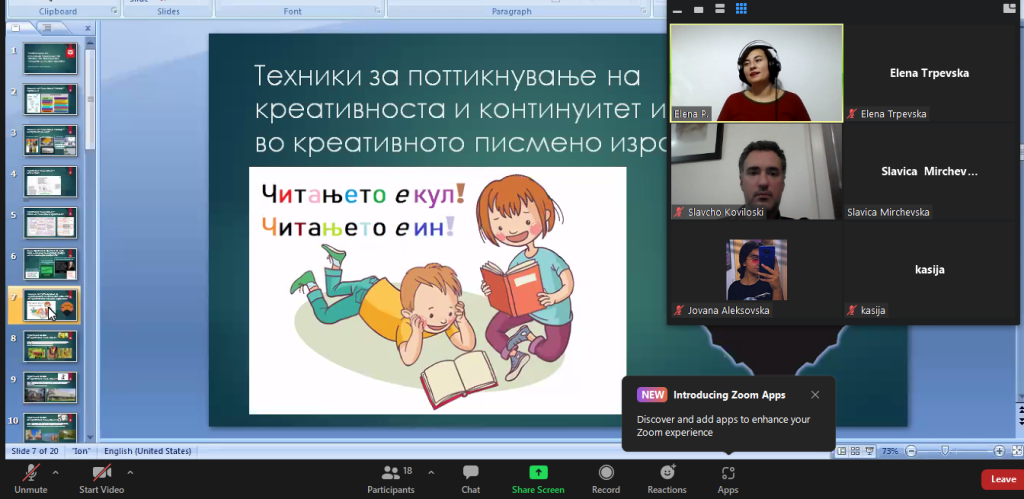Screen dimensions: 1024x499
Task: Expand the Participants options caret
Action: pyautogui.click(x=431, y=471)
